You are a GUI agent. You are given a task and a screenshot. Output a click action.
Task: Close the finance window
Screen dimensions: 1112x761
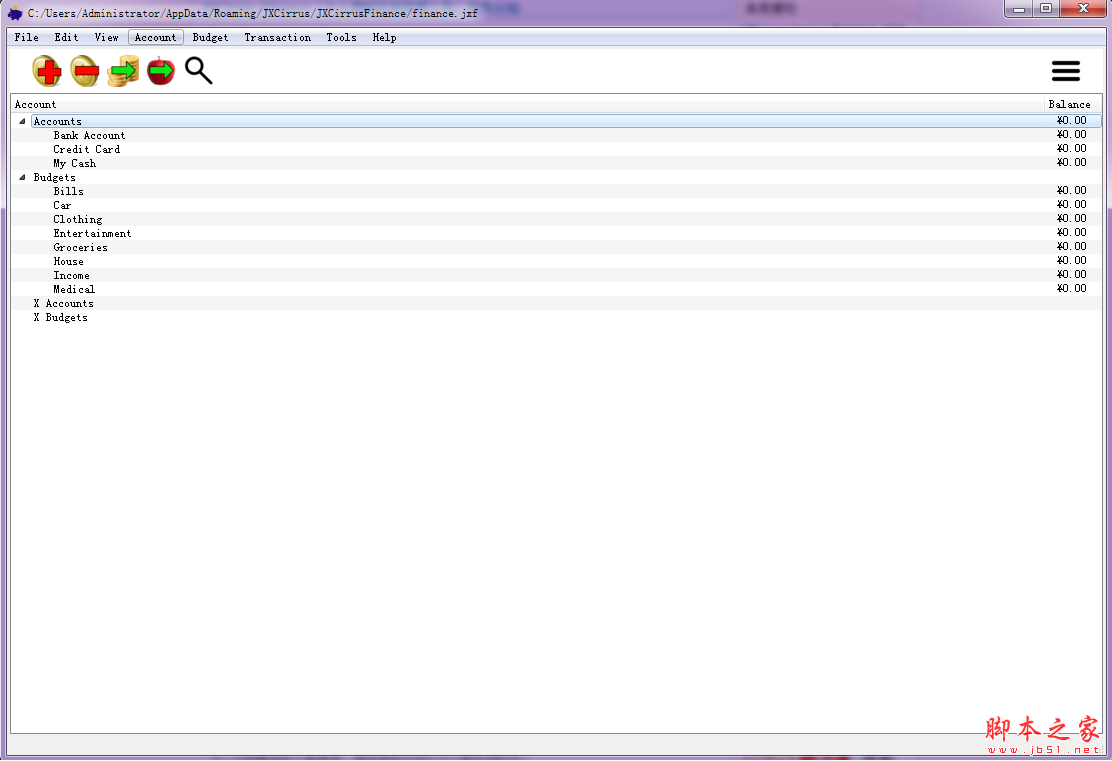point(1083,9)
